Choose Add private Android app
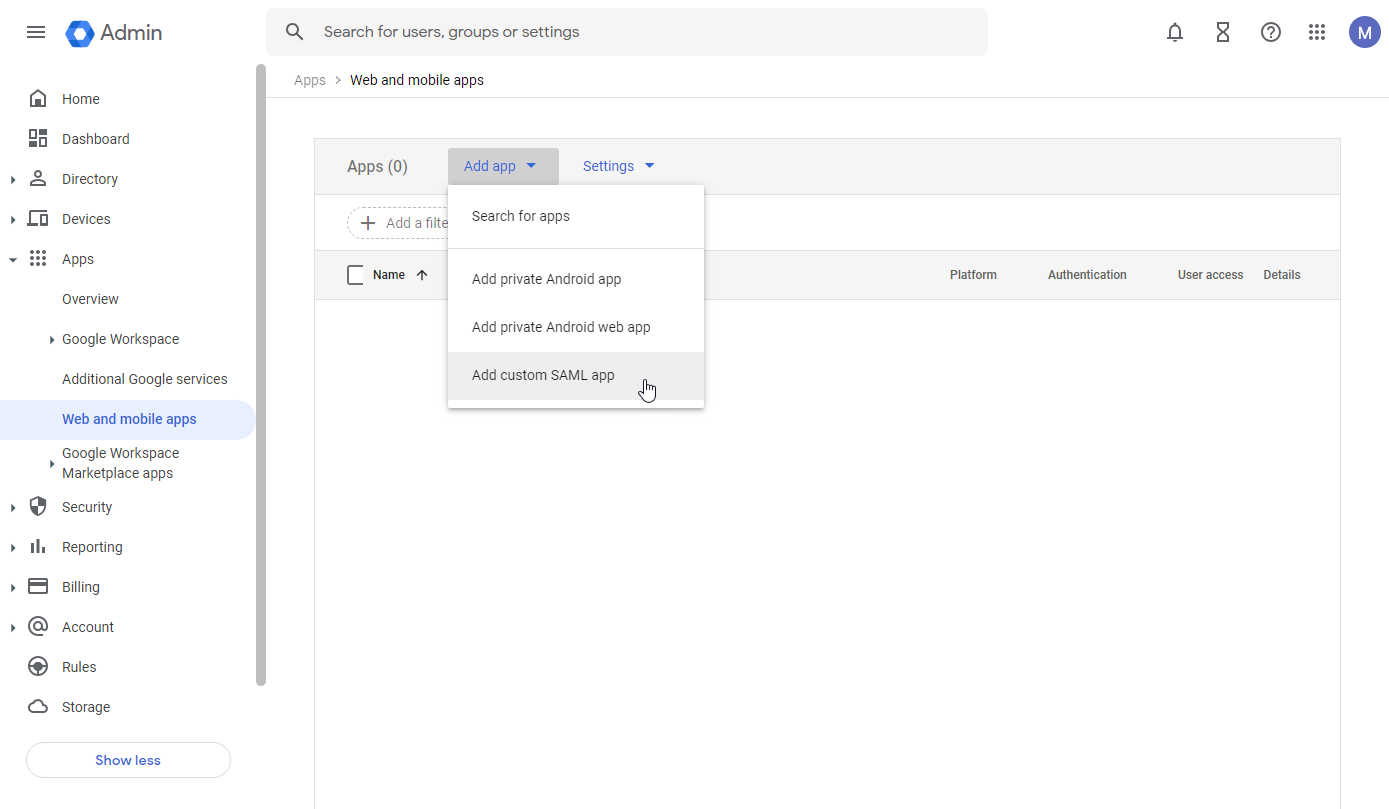Viewport: 1389px width, 809px height. point(576,279)
